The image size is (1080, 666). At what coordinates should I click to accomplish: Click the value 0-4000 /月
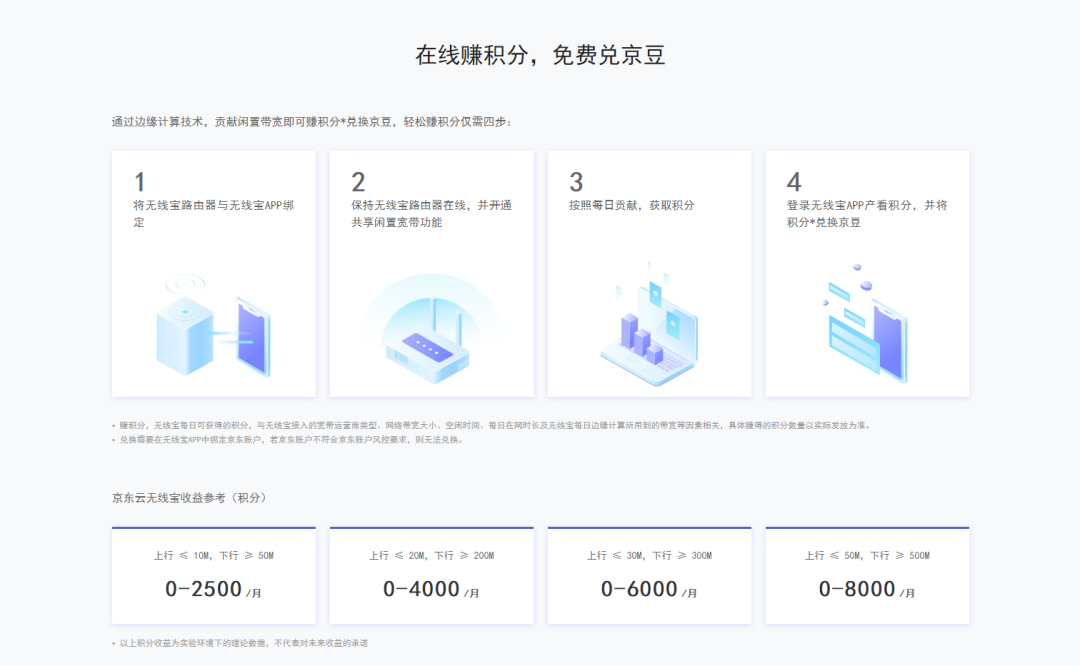tap(432, 590)
